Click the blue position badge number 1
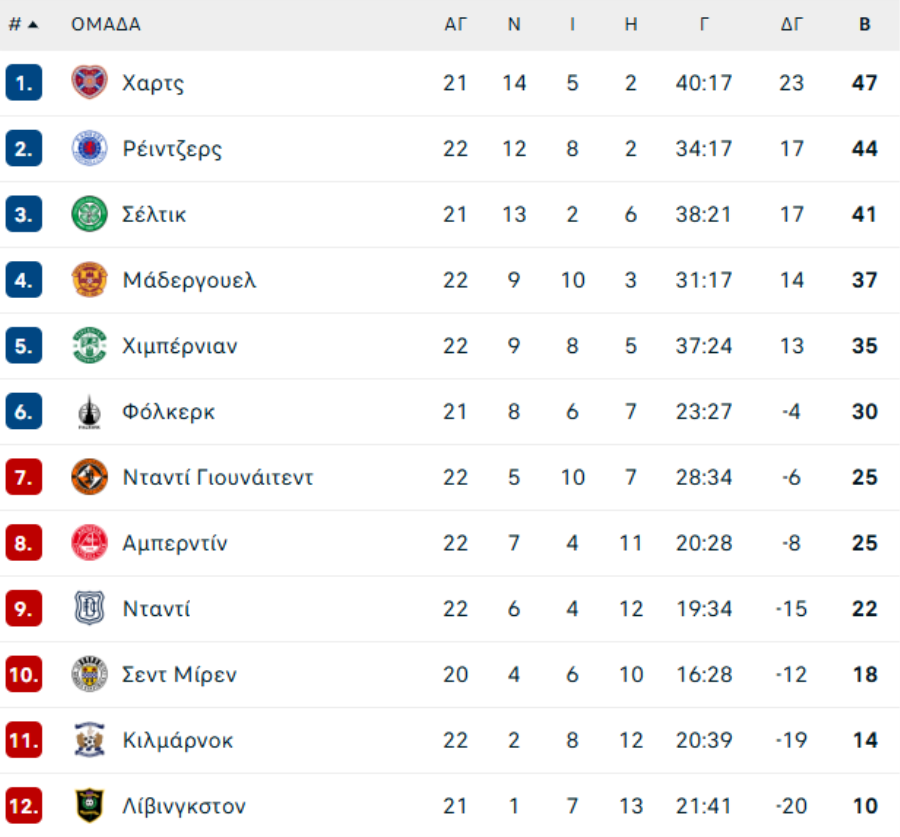This screenshot has width=900, height=837. (x=23, y=82)
